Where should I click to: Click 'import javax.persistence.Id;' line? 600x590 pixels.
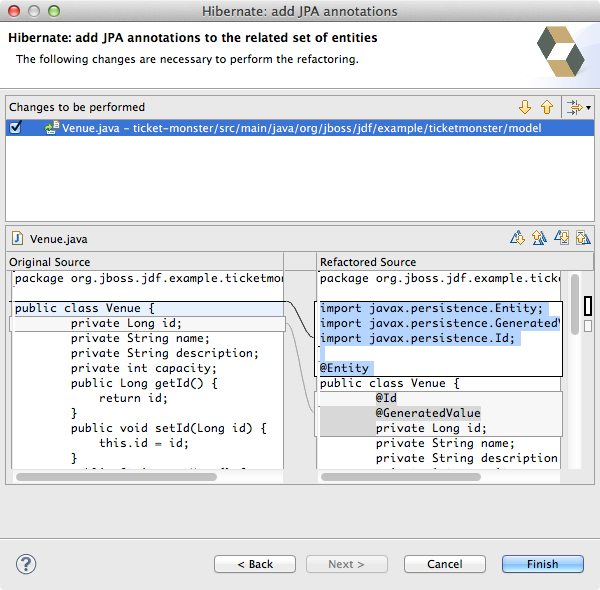pos(417,338)
